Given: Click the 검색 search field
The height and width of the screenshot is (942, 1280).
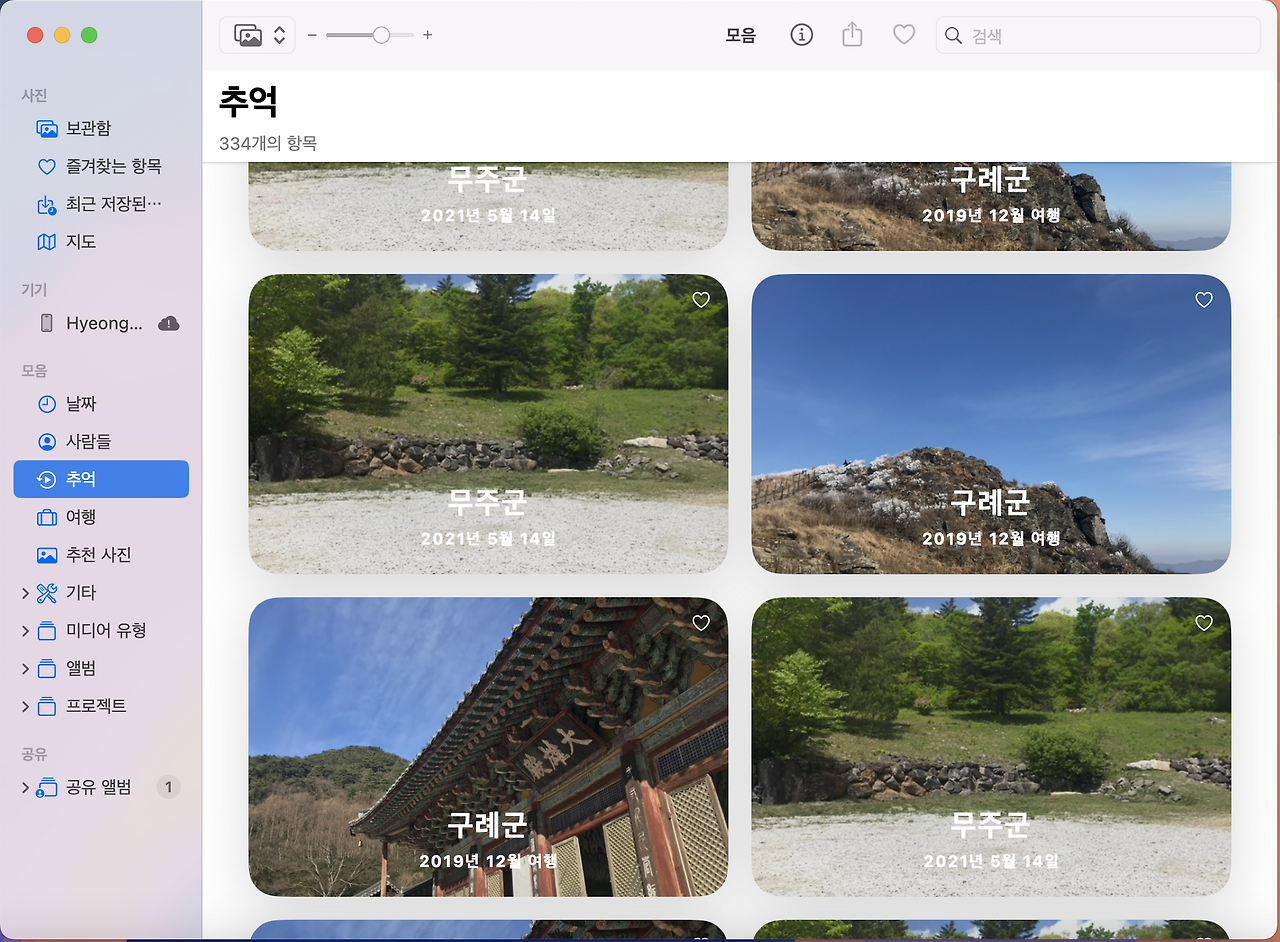Looking at the screenshot, I should 1098,35.
